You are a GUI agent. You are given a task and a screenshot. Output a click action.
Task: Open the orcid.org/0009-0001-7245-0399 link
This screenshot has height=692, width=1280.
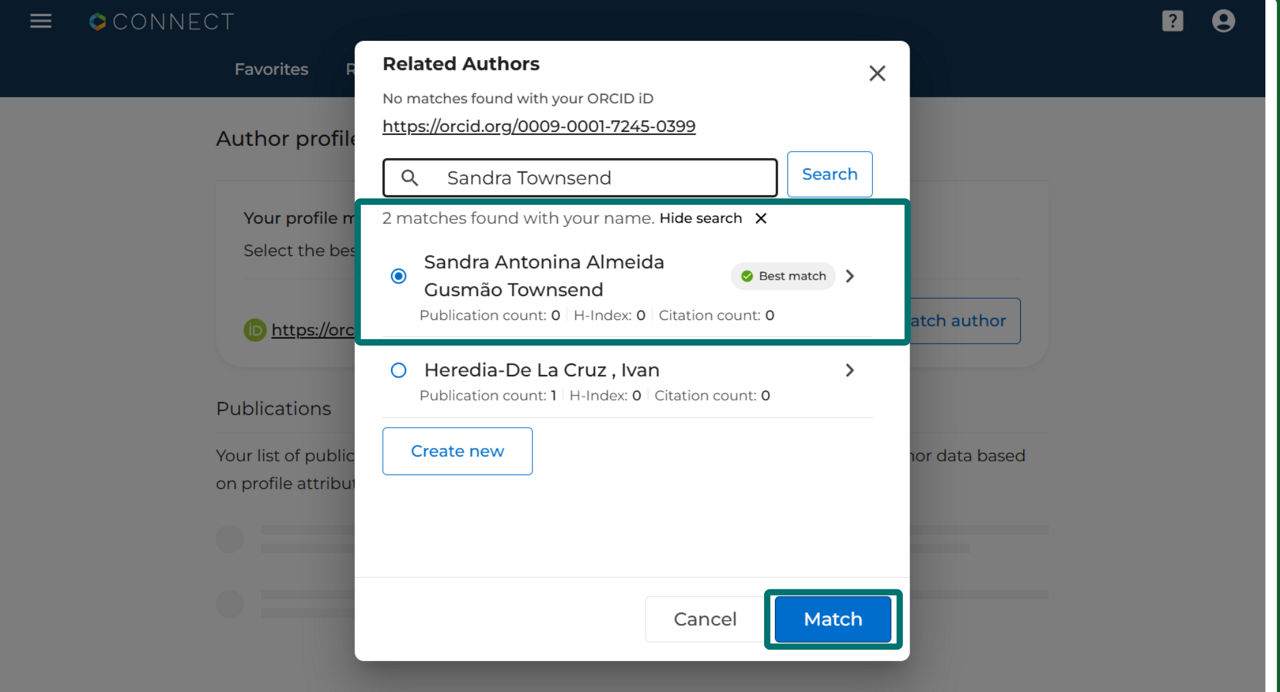[539, 126]
